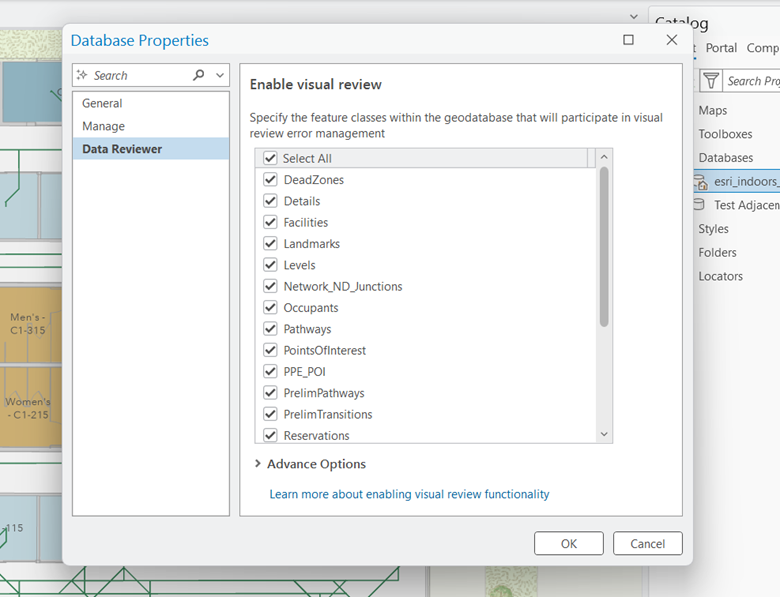Select the Test Adjacency database item
Viewport: 780px width, 597px height.
click(x=746, y=205)
